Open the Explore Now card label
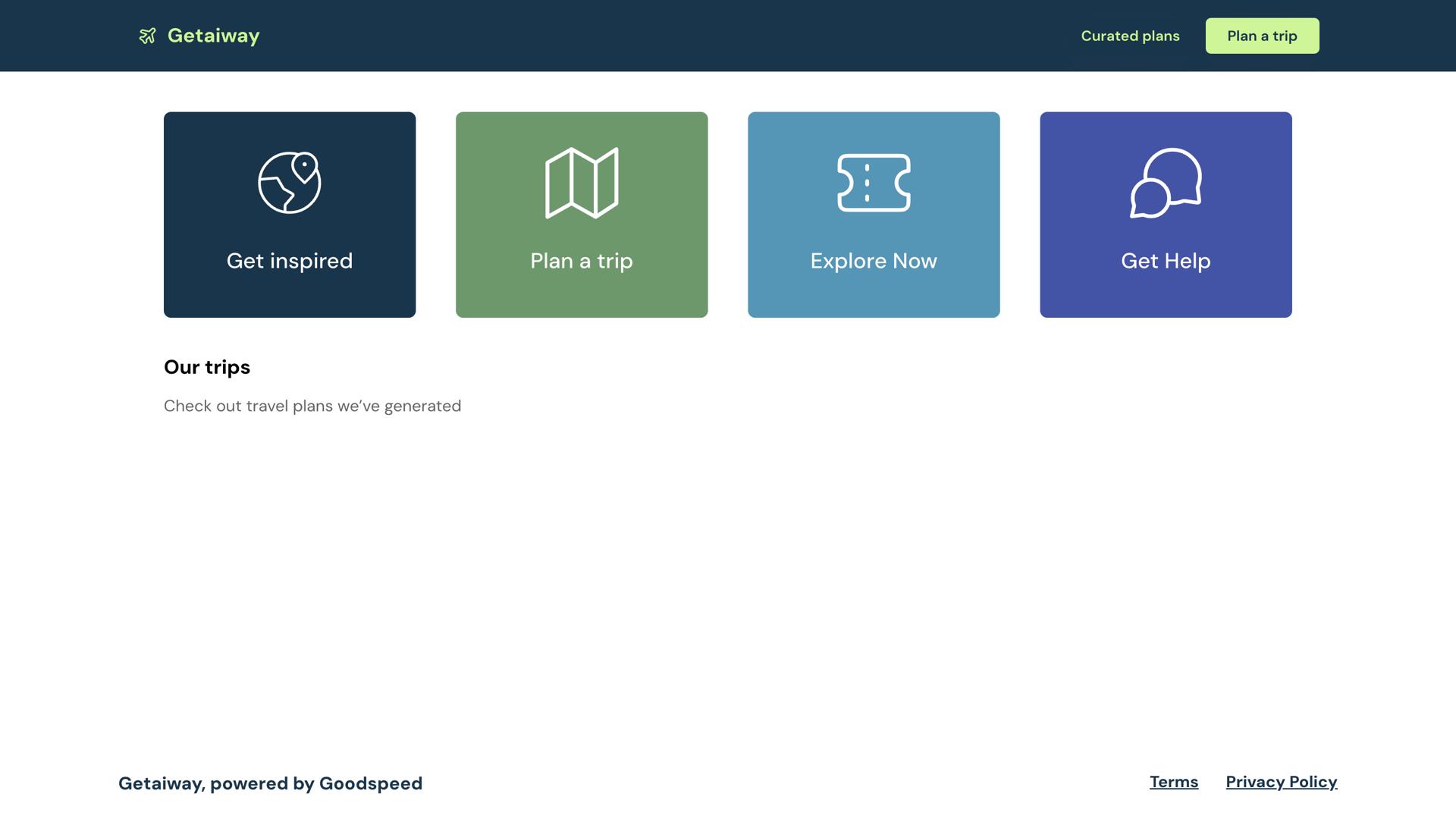Screen dimensions: 1456x819 (874, 261)
